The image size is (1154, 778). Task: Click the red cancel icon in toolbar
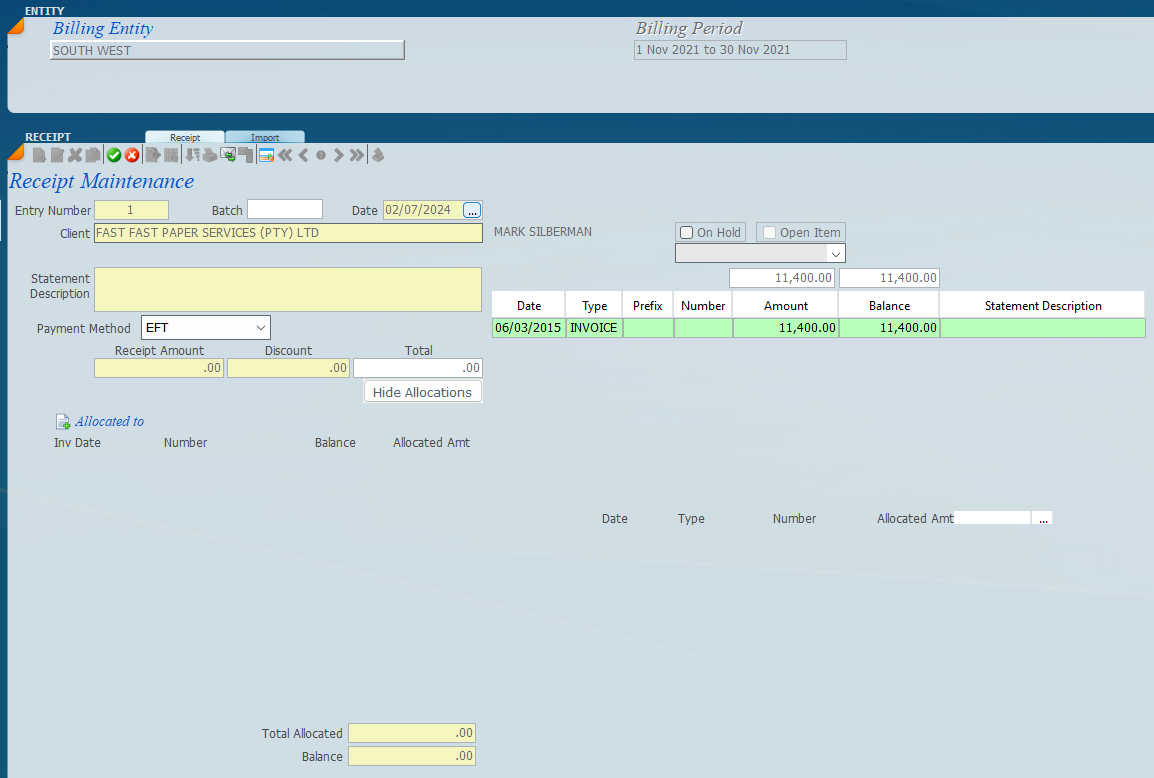point(132,155)
